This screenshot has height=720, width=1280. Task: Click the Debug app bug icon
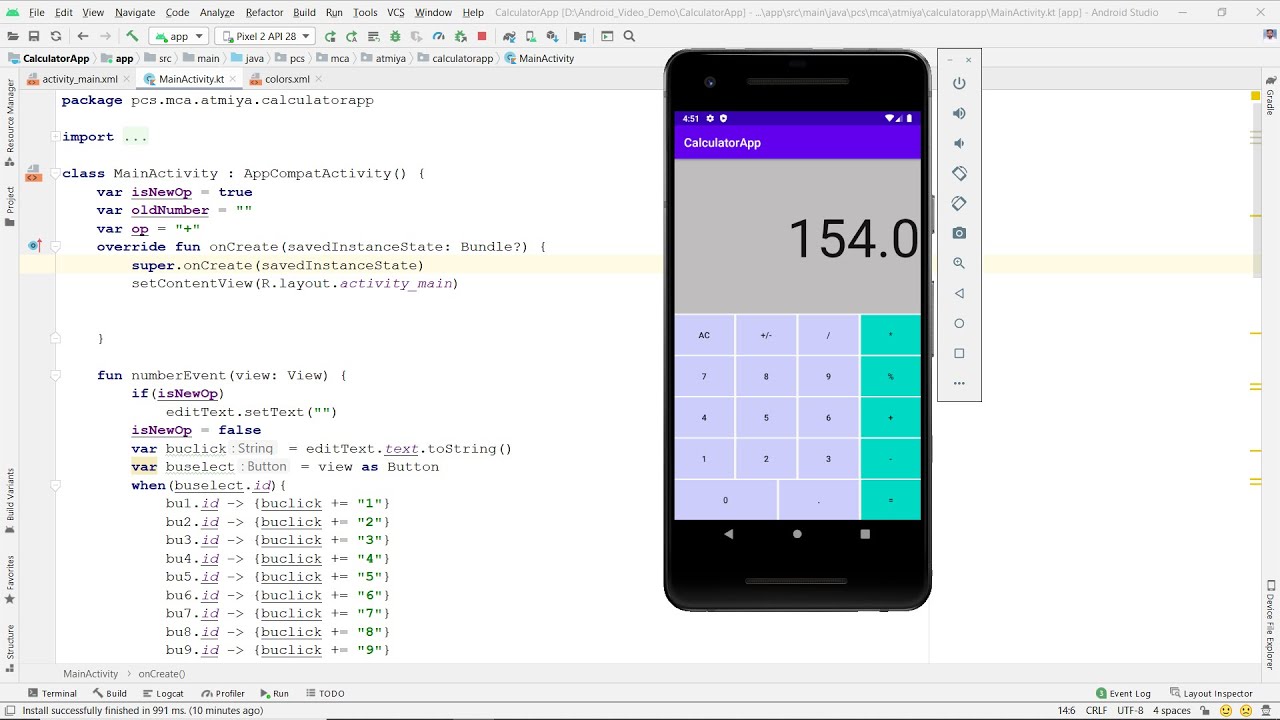click(x=395, y=36)
